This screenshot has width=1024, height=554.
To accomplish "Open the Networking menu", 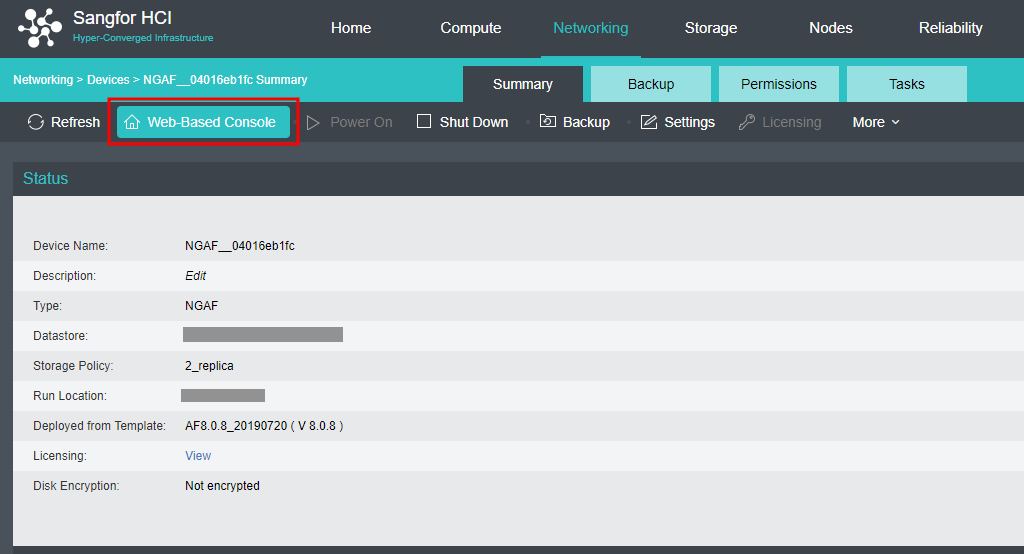I will (590, 28).
